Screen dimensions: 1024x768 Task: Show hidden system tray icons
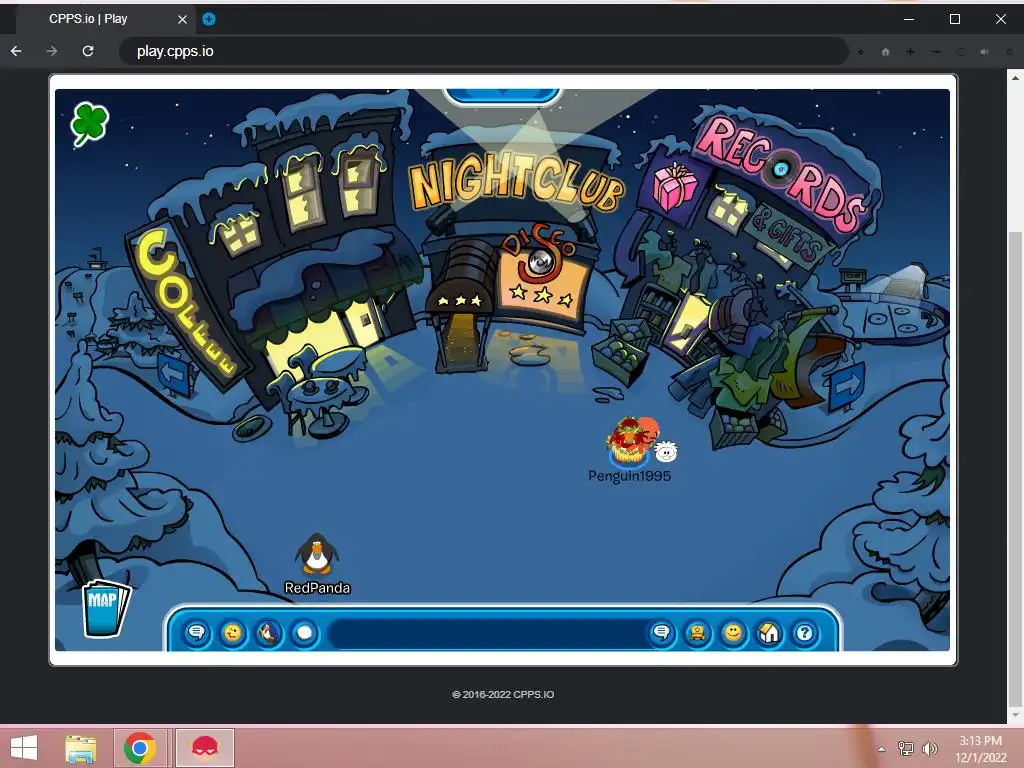[882, 749]
